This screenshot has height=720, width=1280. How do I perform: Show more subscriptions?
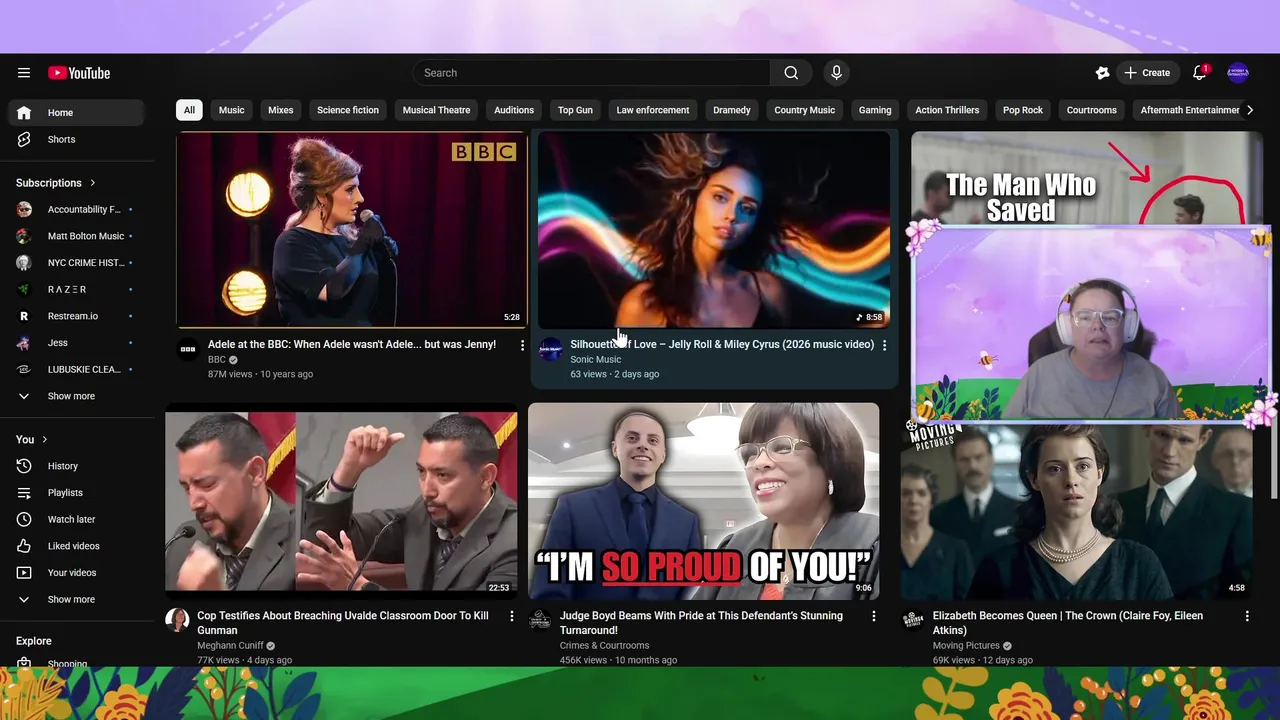pyautogui.click(x=76, y=396)
